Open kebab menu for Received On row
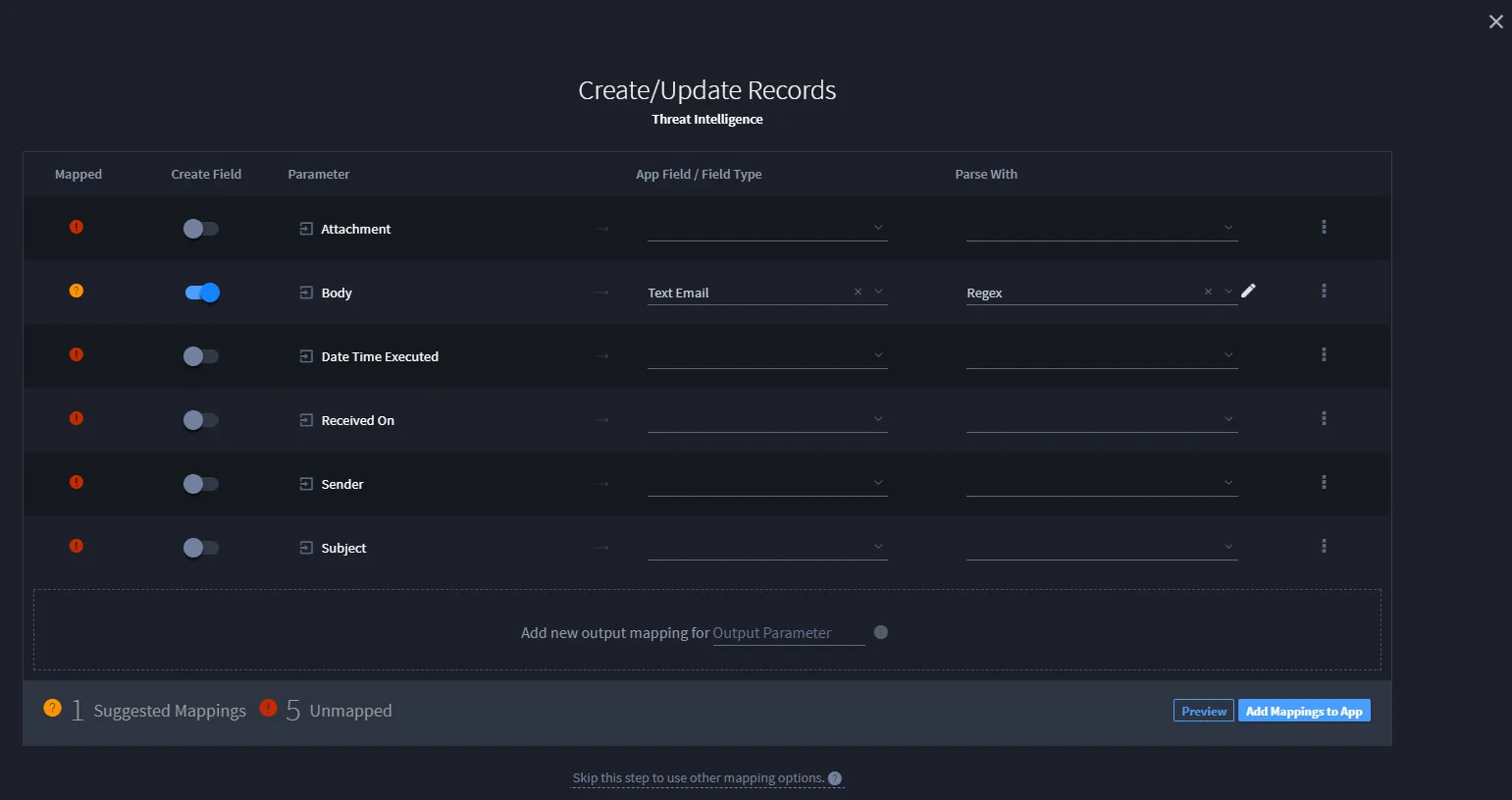The height and width of the screenshot is (800, 1512). click(1324, 418)
